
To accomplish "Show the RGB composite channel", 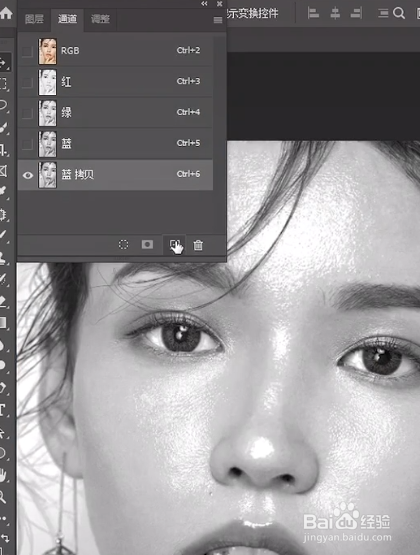I will [27, 51].
